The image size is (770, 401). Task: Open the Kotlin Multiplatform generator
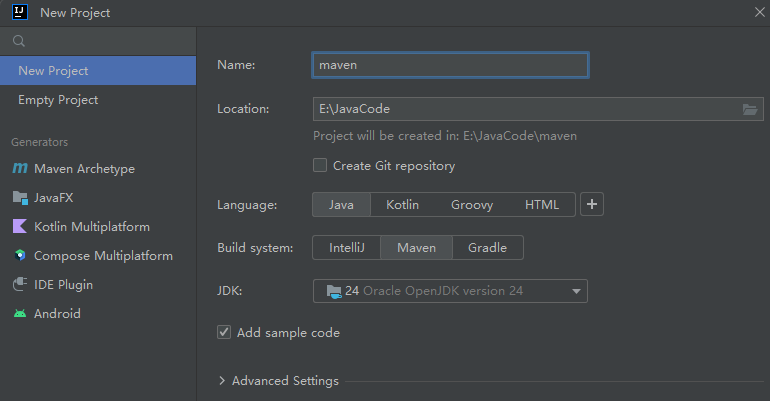pos(98,226)
